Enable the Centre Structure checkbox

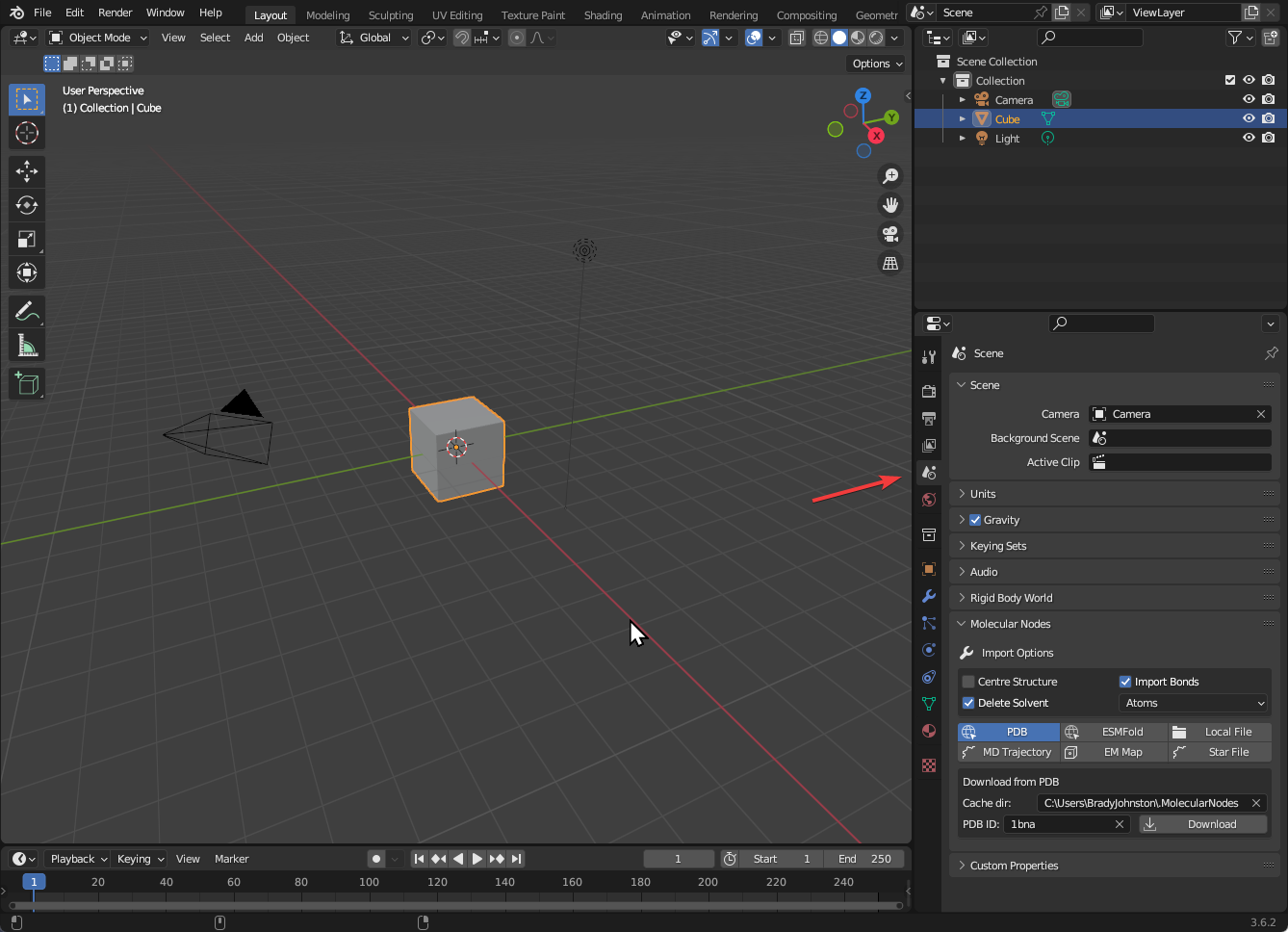[968, 682]
